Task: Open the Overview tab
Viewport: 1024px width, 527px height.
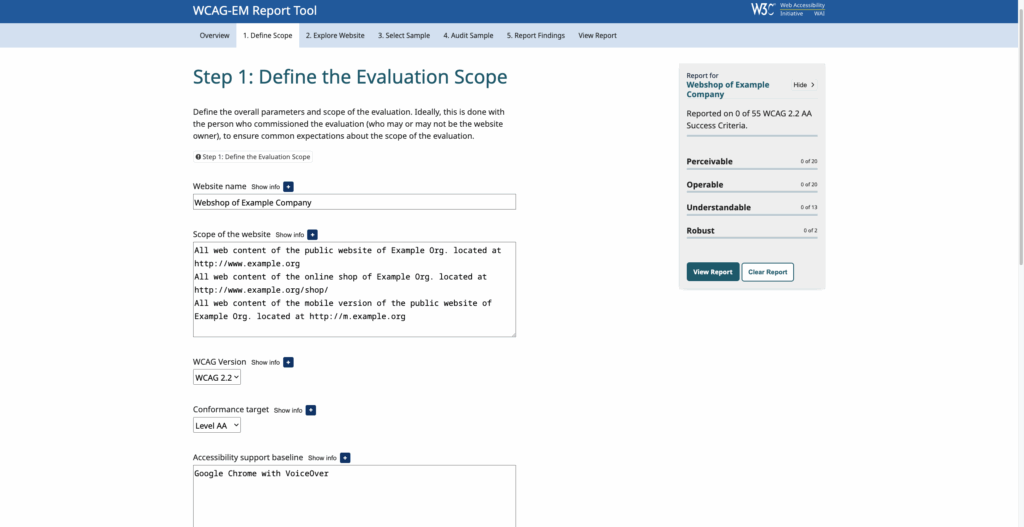Action: (x=214, y=35)
